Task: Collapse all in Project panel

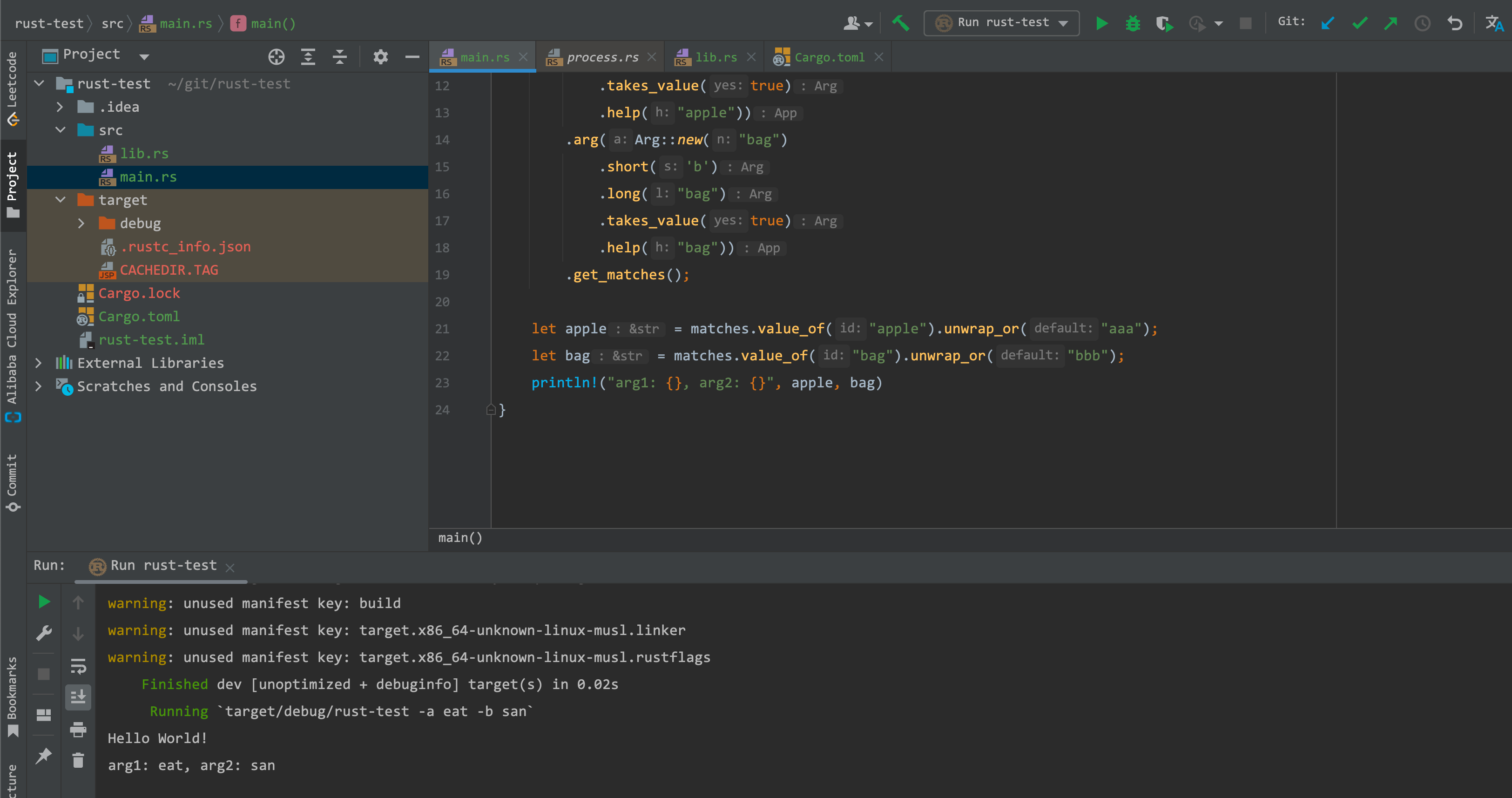Action: click(340, 56)
